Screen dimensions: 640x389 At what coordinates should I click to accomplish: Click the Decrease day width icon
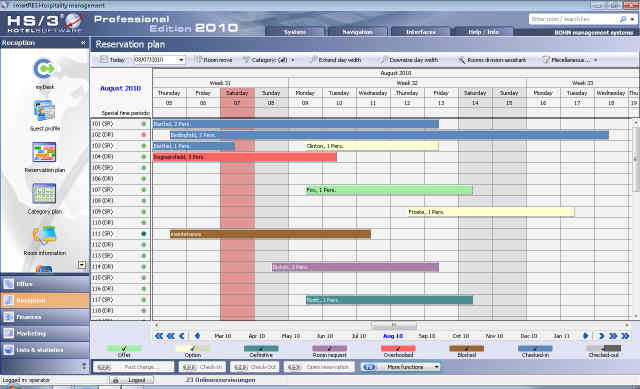coord(384,60)
